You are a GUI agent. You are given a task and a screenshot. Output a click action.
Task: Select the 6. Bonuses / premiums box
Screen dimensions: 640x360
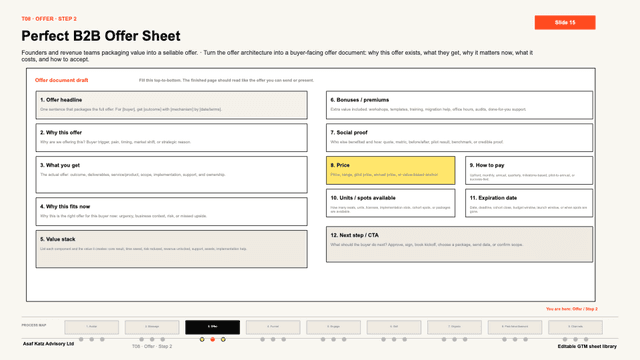click(459, 105)
